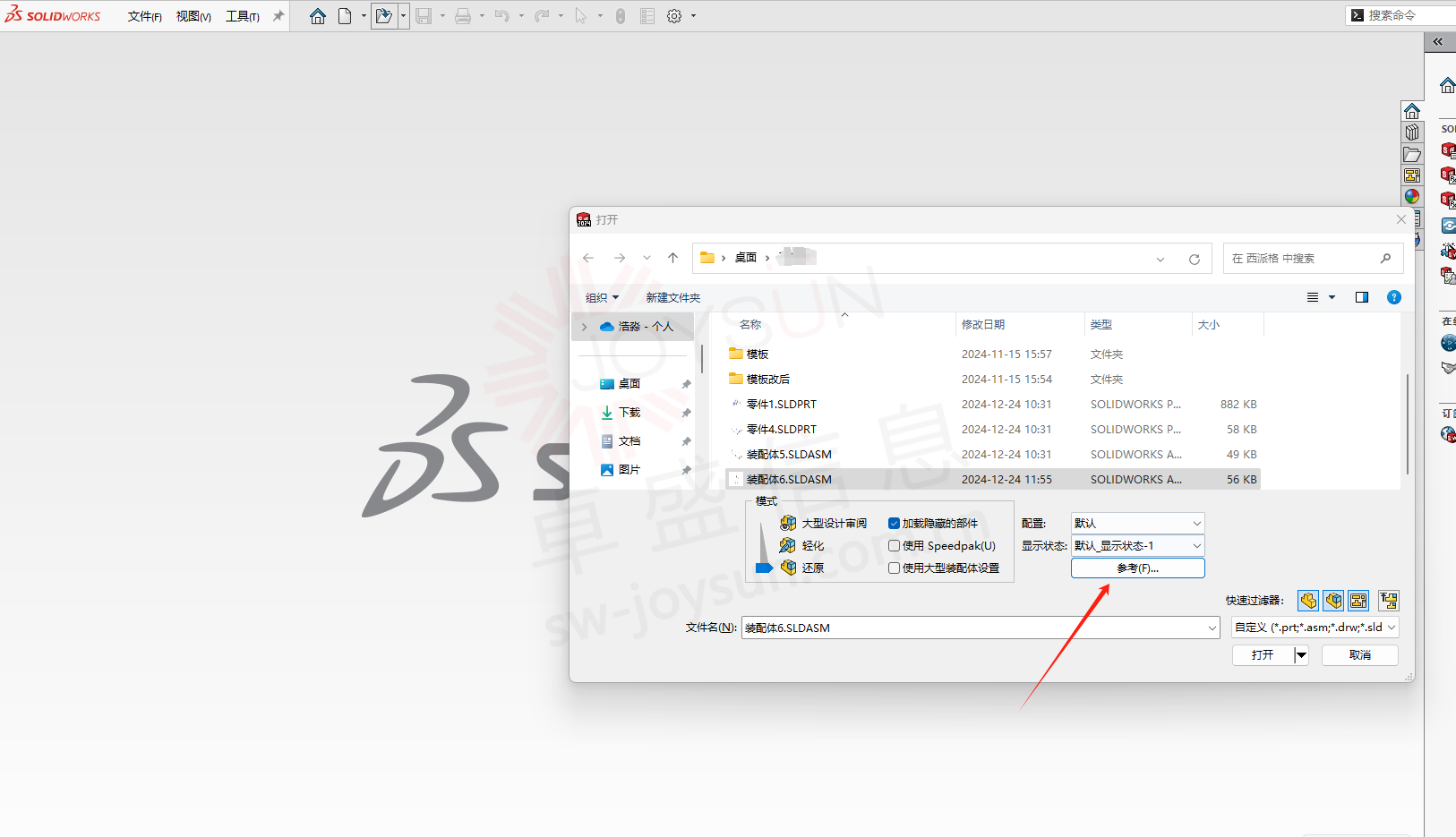Click the 打开 button
This screenshot has height=837, width=1456.
pos(1263,655)
